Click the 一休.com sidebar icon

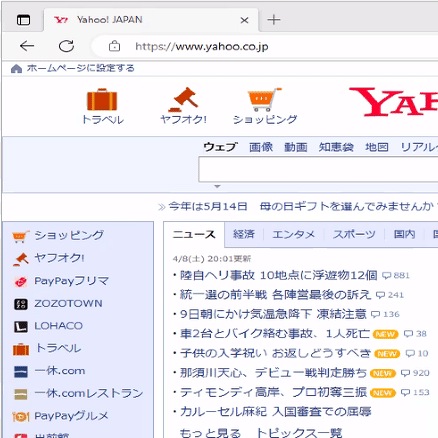21,372
